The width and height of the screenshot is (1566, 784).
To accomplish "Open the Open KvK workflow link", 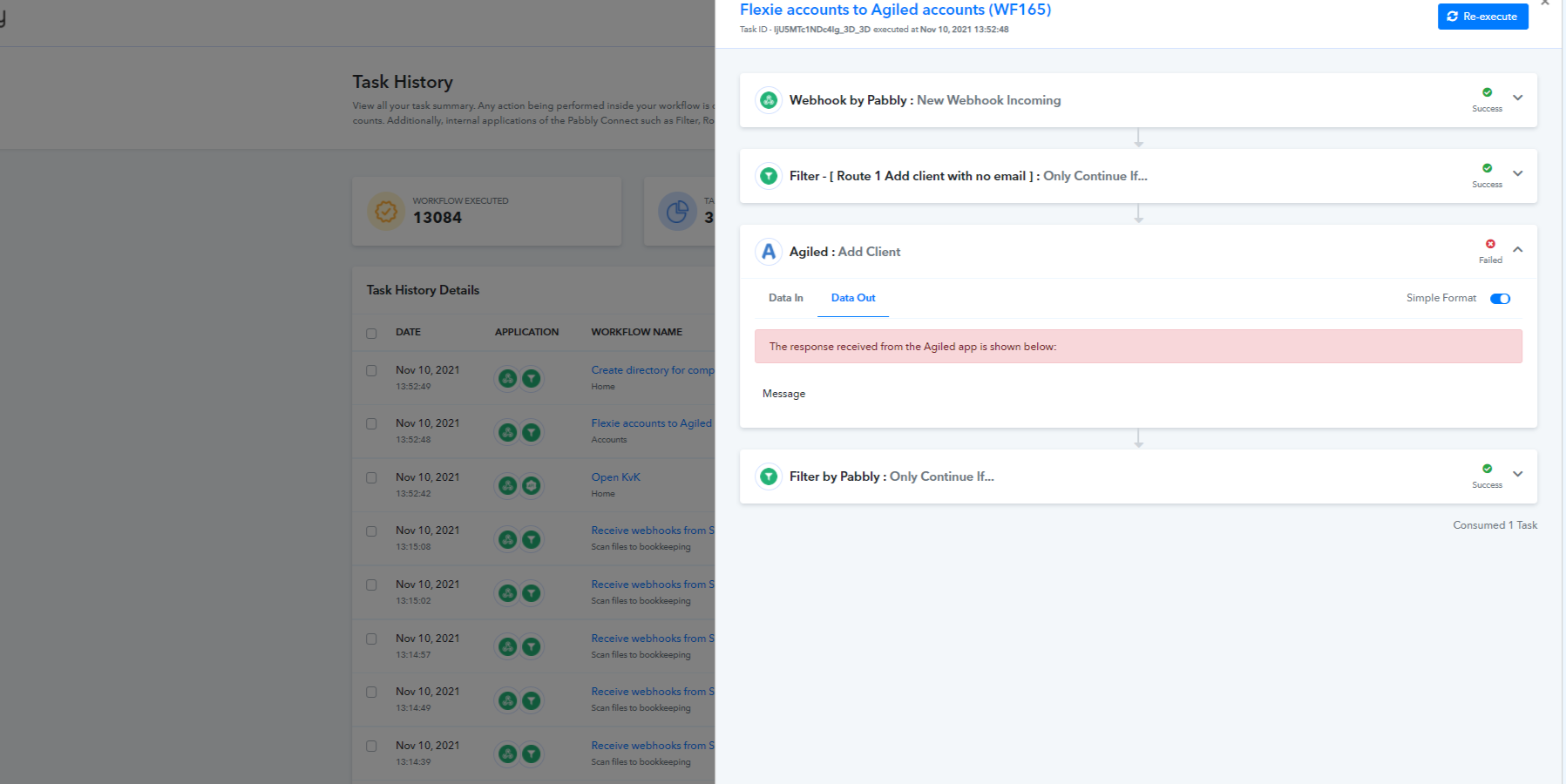I will (616, 477).
